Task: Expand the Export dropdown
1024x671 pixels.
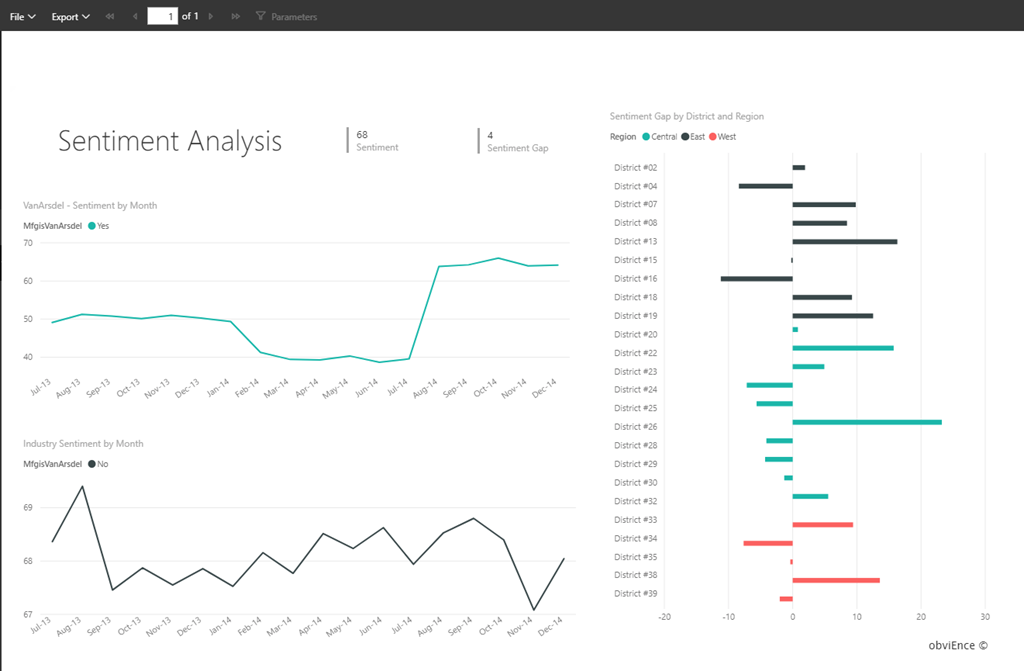Action: coord(70,17)
